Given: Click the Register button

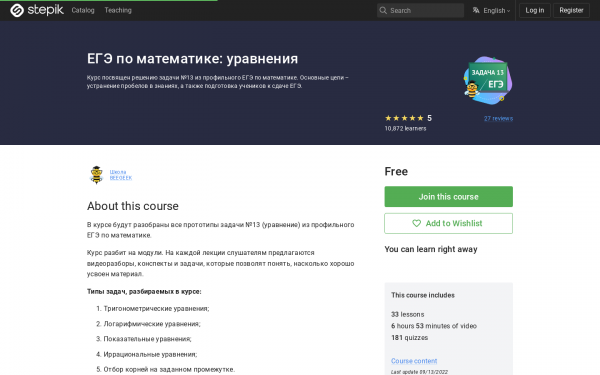Looking at the screenshot, I should point(571,10).
